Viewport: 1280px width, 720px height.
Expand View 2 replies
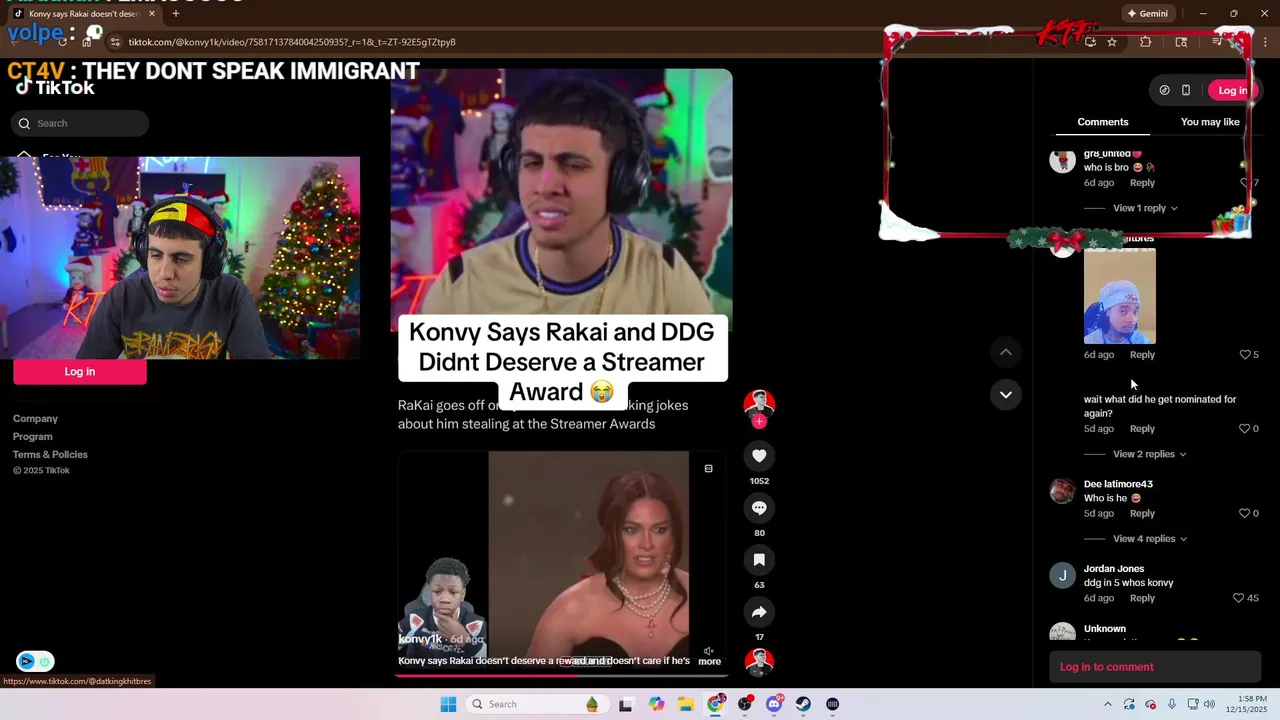[1149, 454]
